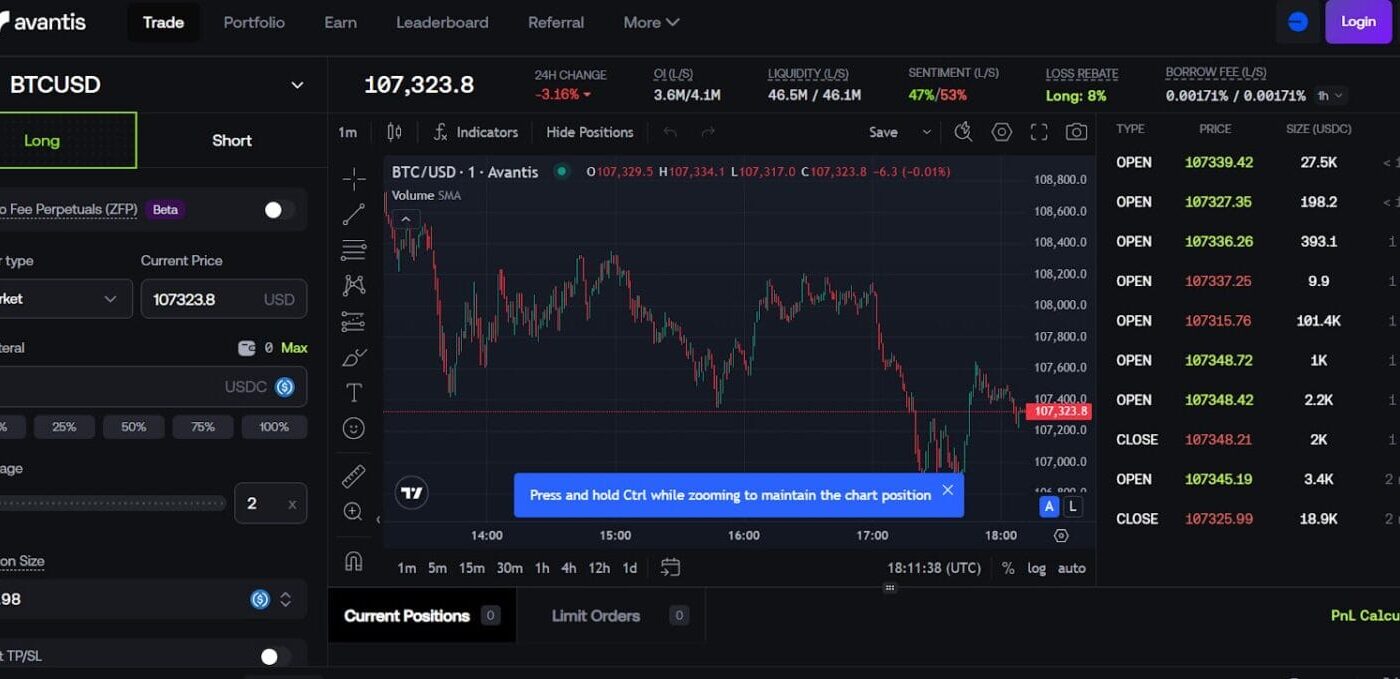Image resolution: width=1400 pixels, height=679 pixels.
Task: Dismiss the Ctrl zoom tip banner
Action: coord(947,490)
